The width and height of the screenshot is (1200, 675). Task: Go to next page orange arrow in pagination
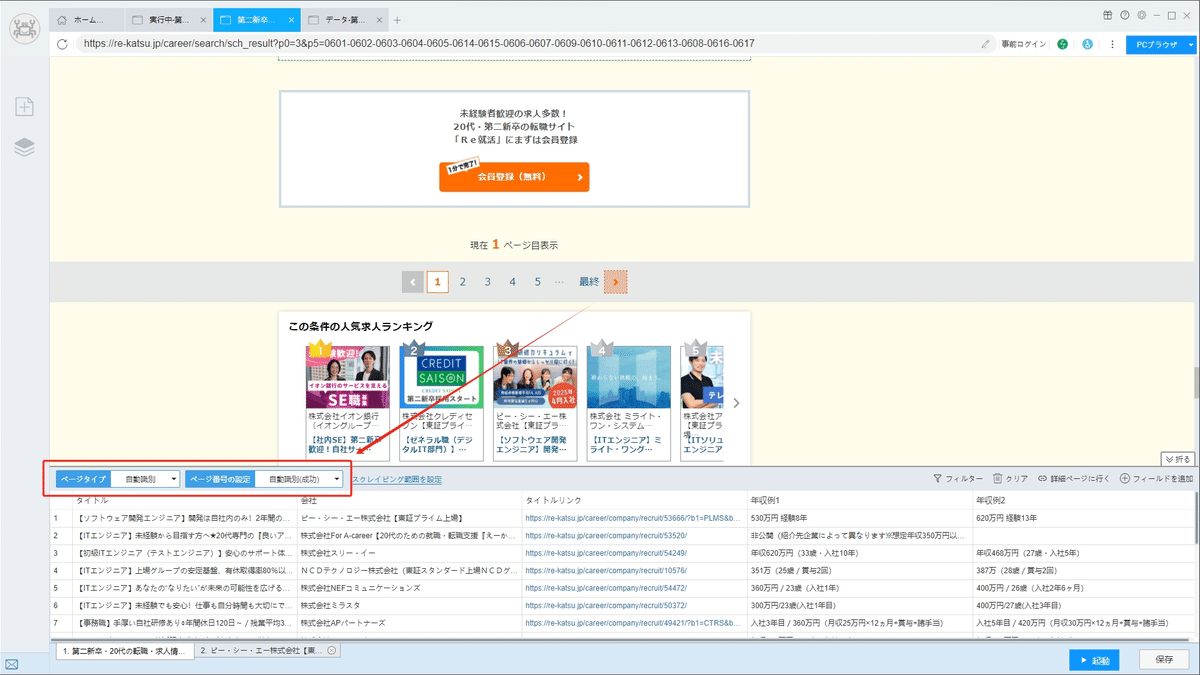[x=615, y=282]
